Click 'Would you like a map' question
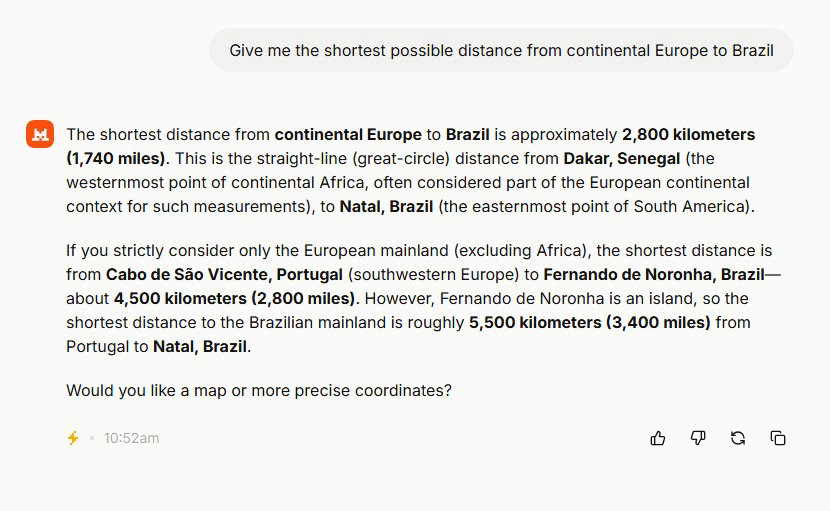This screenshot has height=511, width=830. pos(258,390)
